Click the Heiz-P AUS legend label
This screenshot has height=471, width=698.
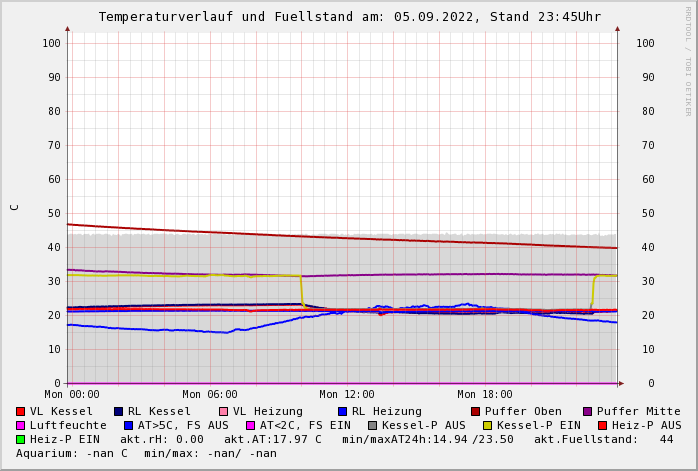646,425
